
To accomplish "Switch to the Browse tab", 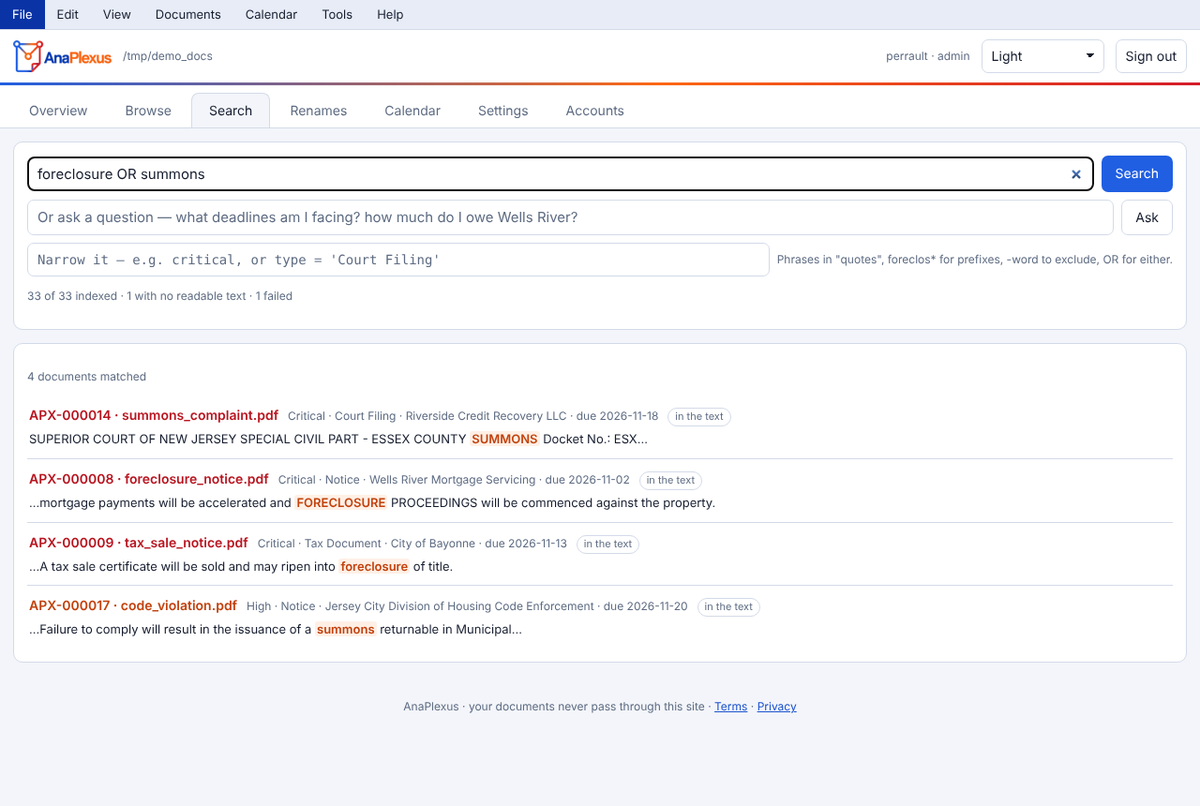I will pos(148,111).
